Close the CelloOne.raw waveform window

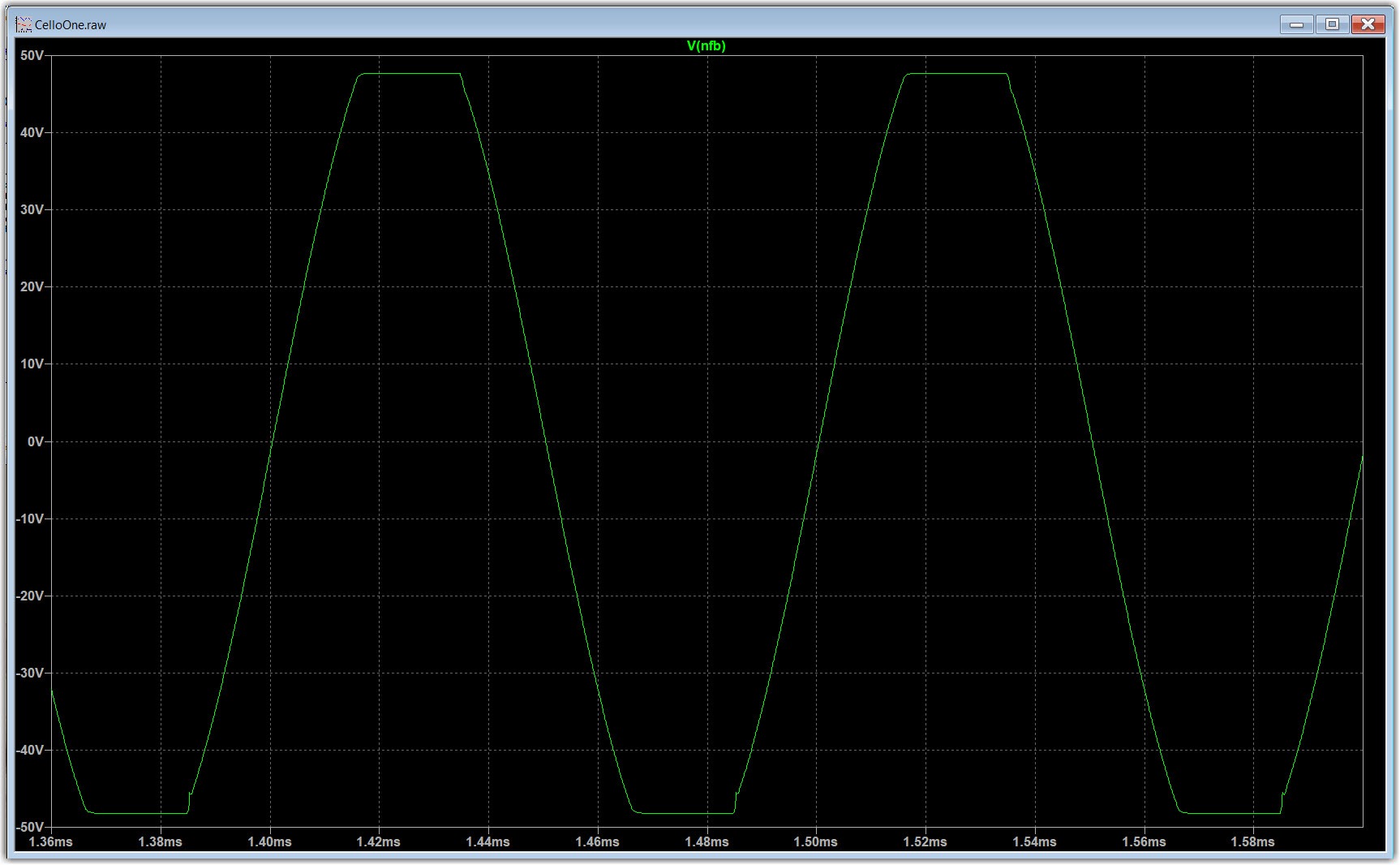1368,24
